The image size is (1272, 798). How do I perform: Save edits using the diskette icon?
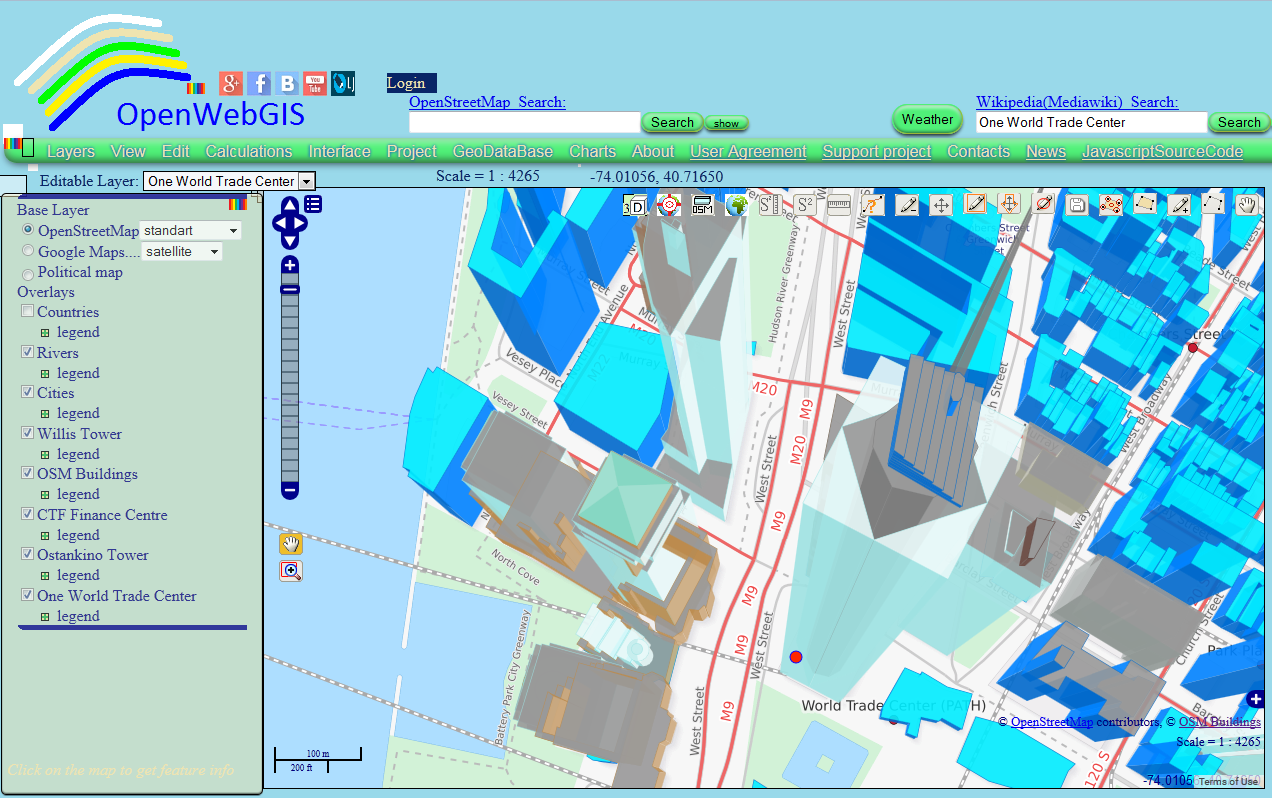pos(1078,204)
